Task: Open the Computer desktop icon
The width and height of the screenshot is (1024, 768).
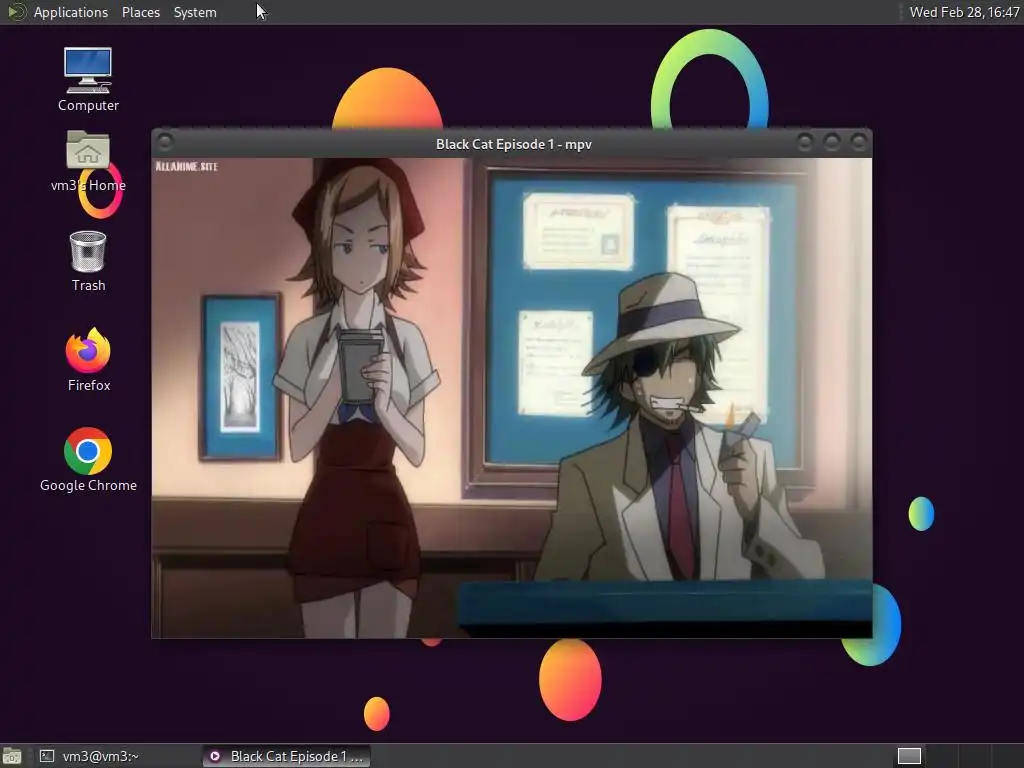Action: 88,78
